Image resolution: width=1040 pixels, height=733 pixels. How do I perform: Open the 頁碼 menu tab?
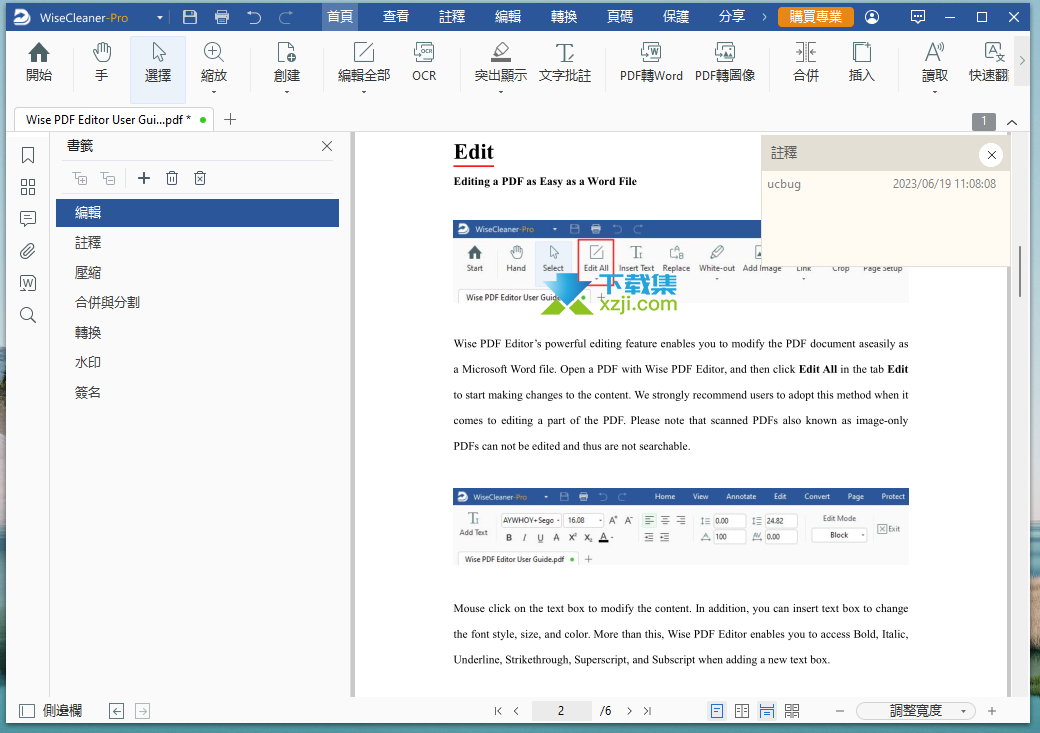(x=620, y=17)
